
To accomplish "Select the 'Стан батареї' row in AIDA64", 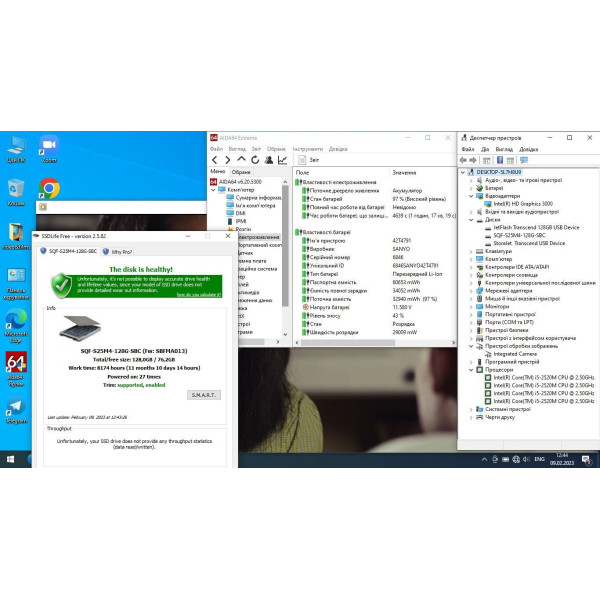I will tap(375, 199).
